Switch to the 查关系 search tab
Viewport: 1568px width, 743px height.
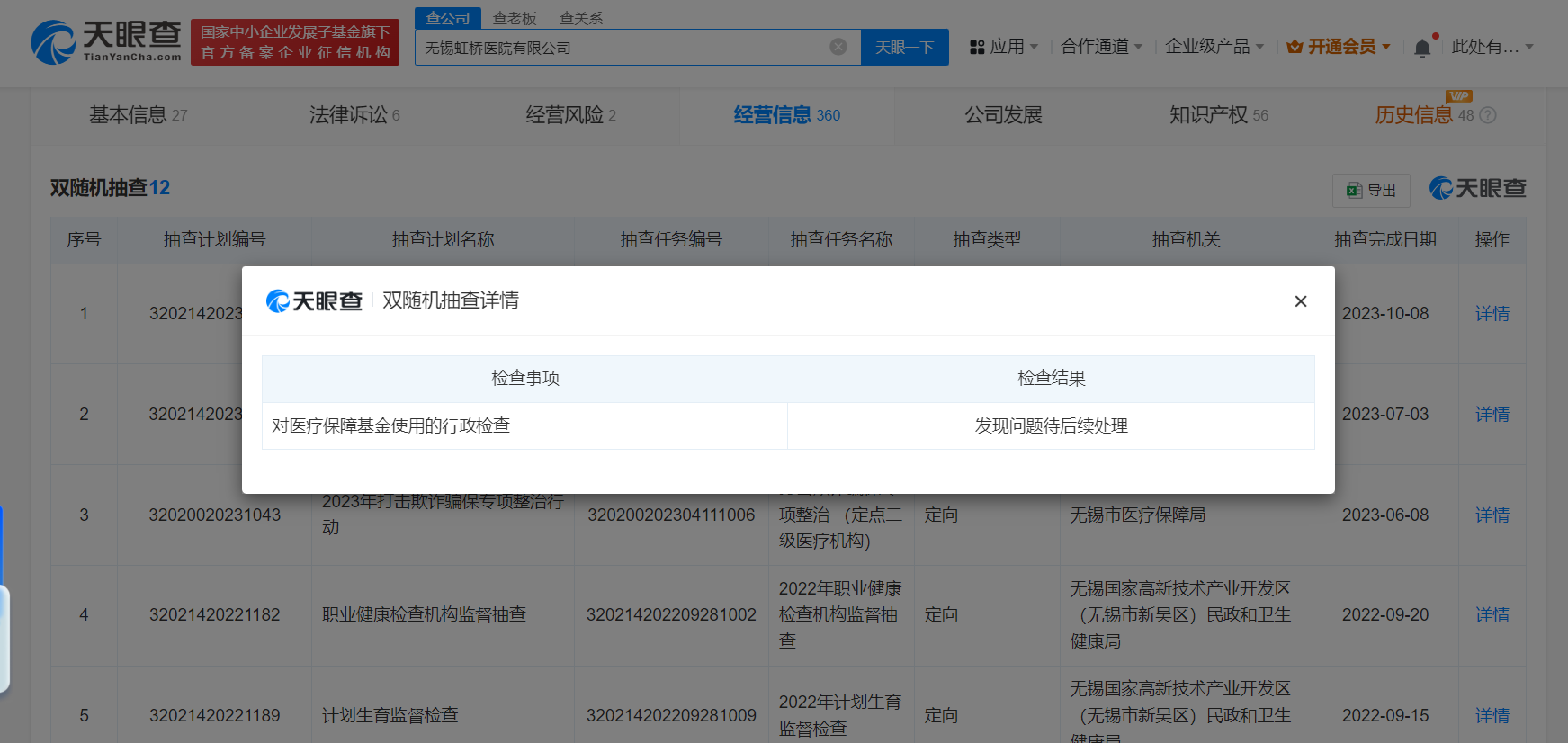point(581,18)
